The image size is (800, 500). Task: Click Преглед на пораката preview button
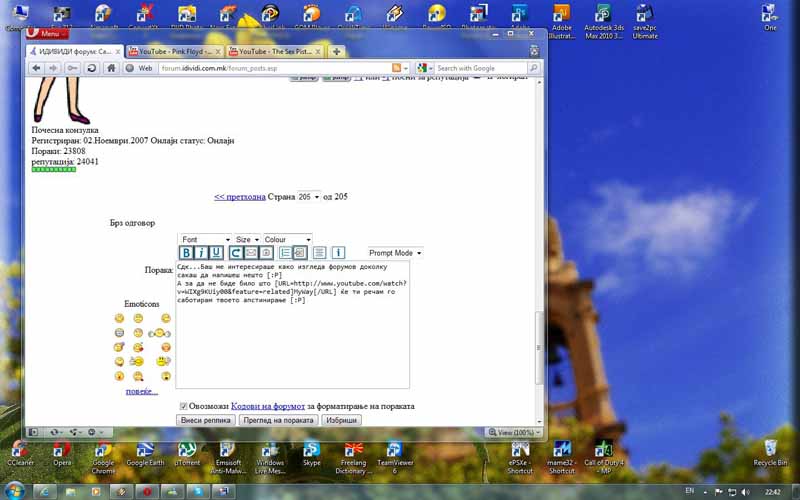pos(279,420)
